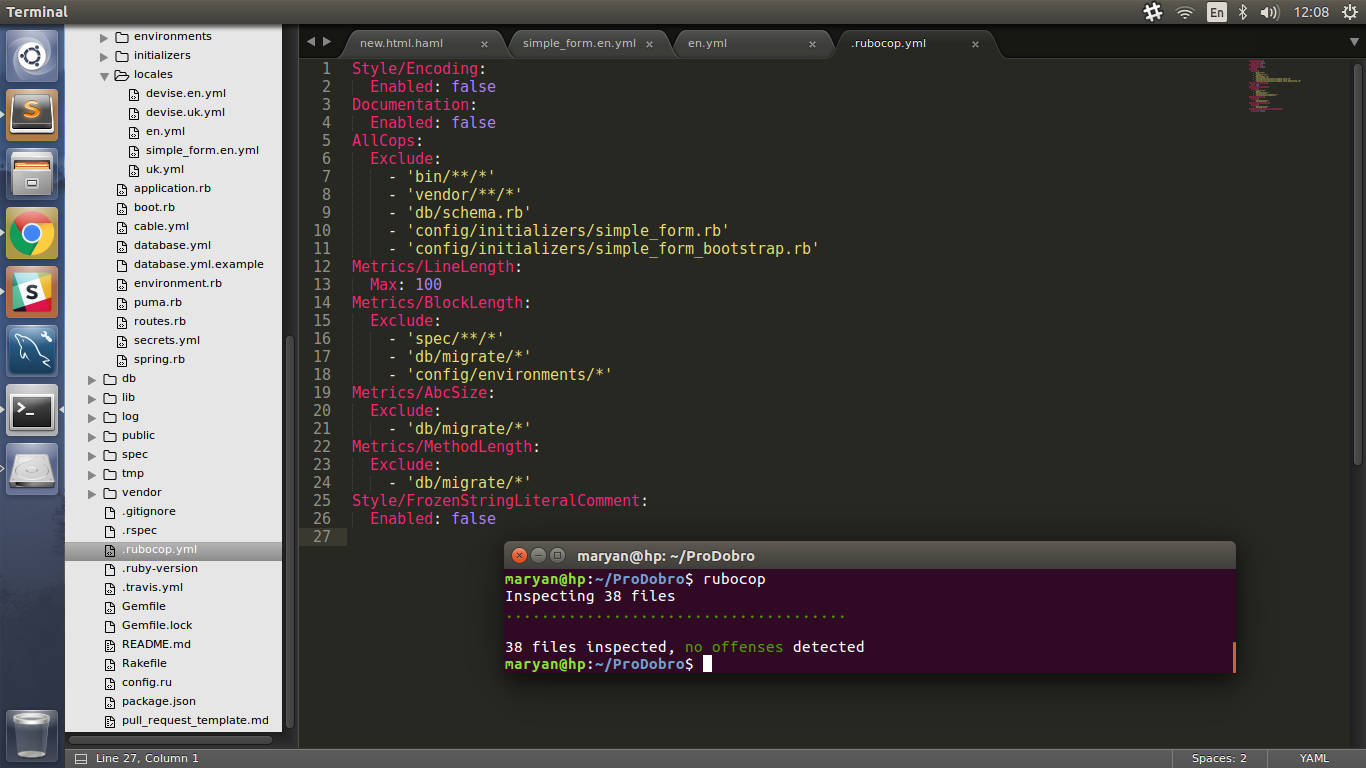1366x768 pixels.
Task: Launch Google Chrome from dock
Action: 32,234
